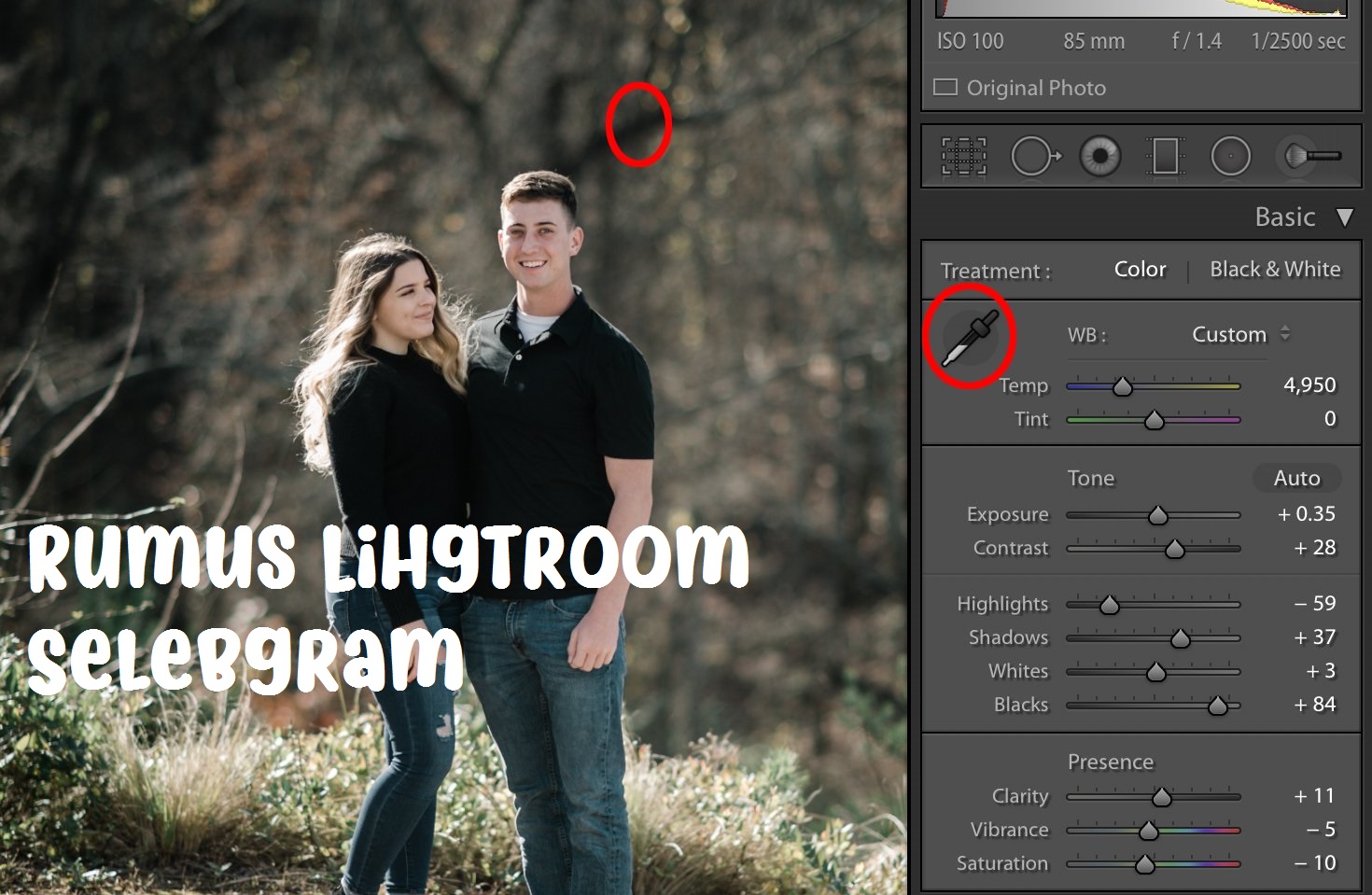Screen dimensions: 1372x895
Task: Select the Clarity value + 11
Action: pos(1314,795)
